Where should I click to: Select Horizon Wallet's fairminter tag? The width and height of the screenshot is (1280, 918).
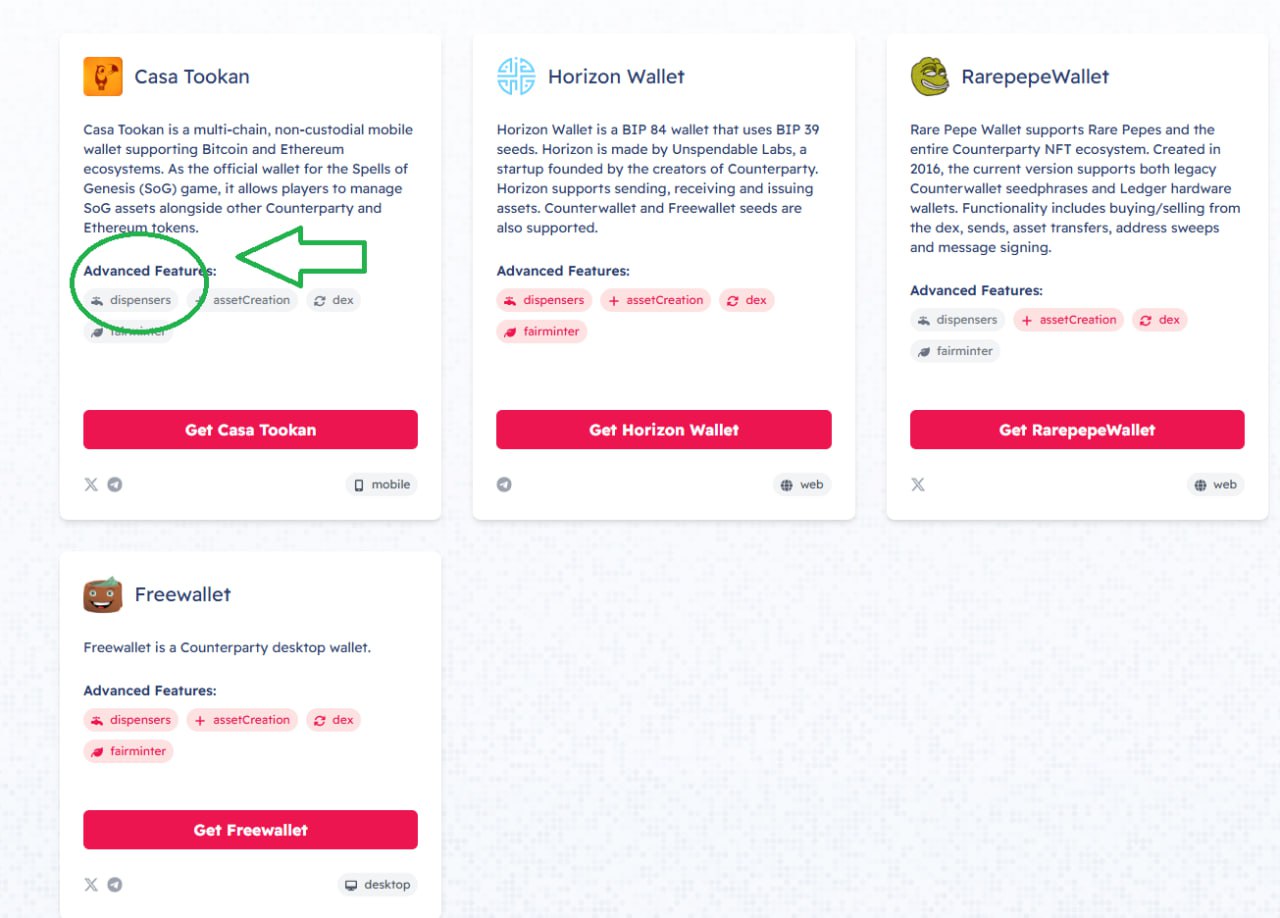point(541,331)
